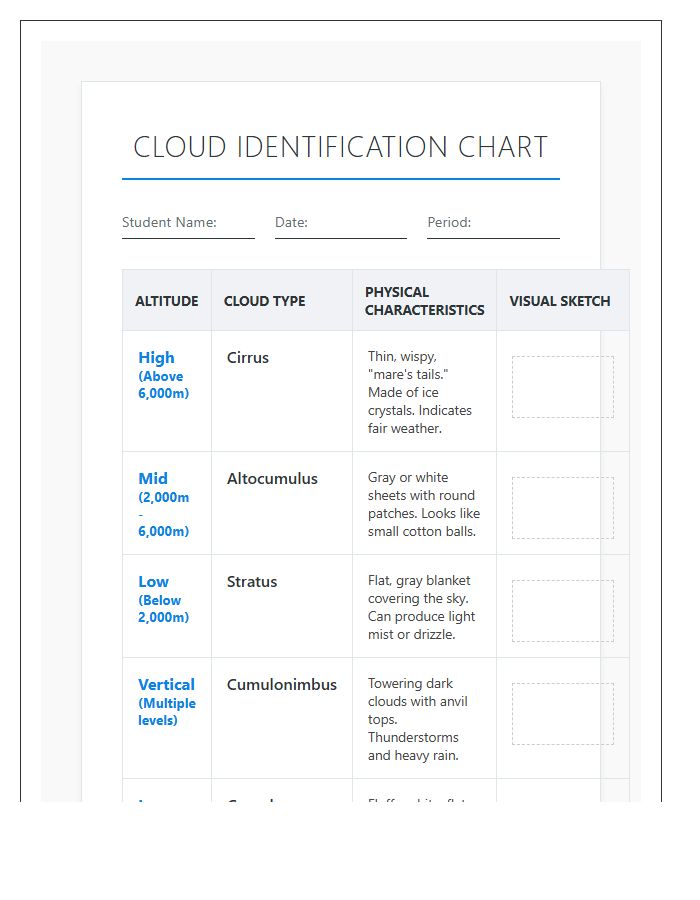Select the Cloud Identification Chart title
This screenshot has height=900, width=700.
pyautogui.click(x=341, y=147)
